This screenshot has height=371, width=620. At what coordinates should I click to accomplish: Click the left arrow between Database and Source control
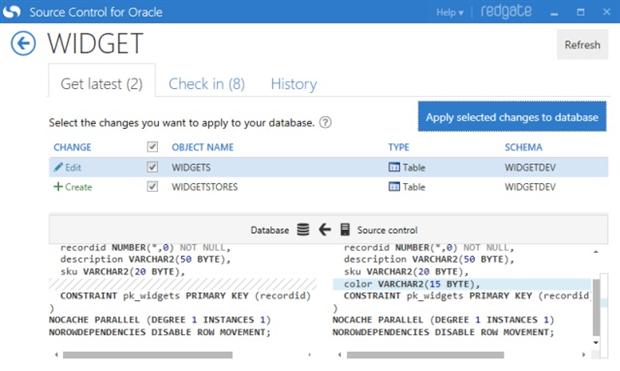click(x=325, y=229)
